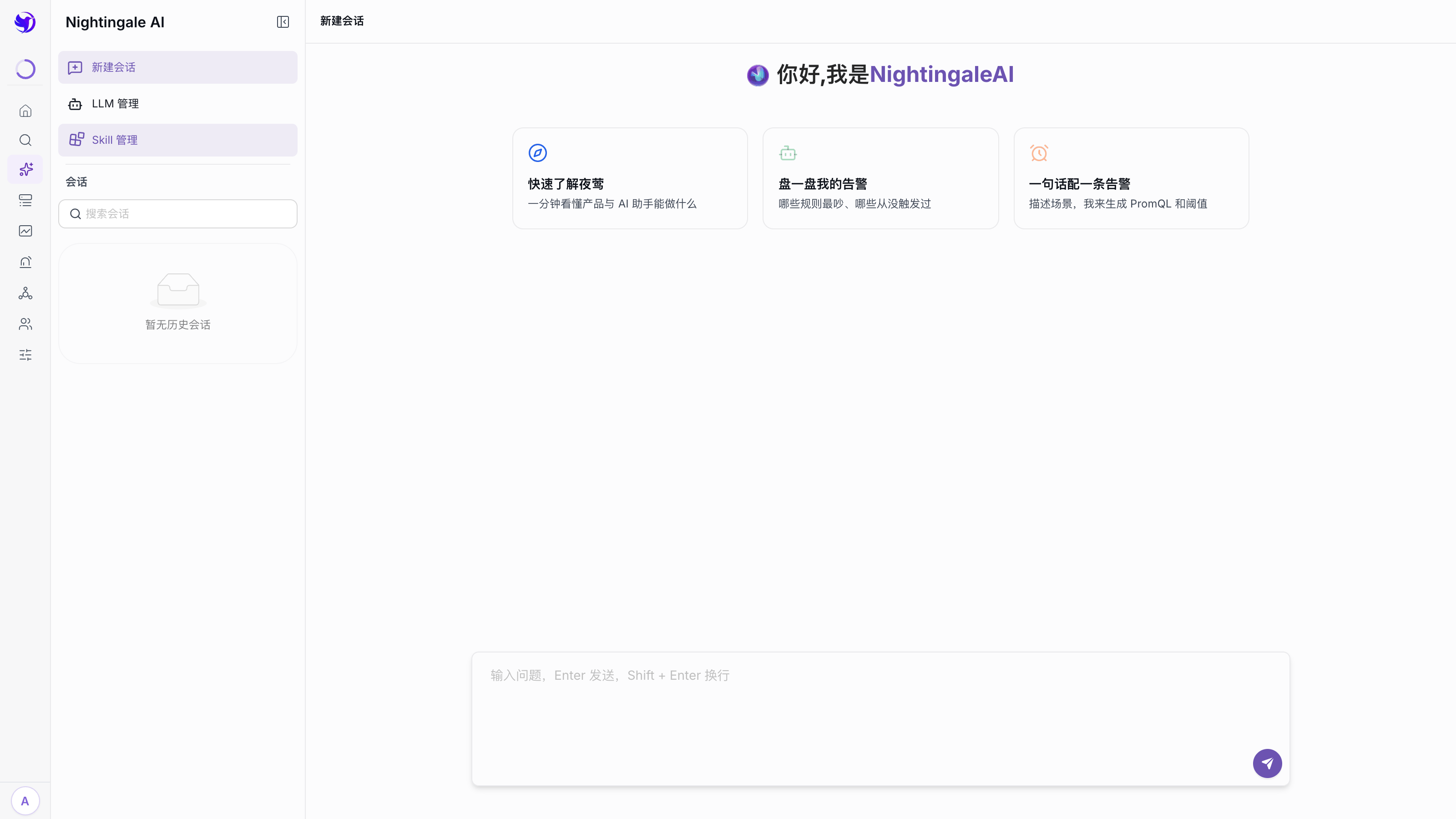Open the search magnifier in left rail
The image size is (1456, 819).
tap(25, 140)
